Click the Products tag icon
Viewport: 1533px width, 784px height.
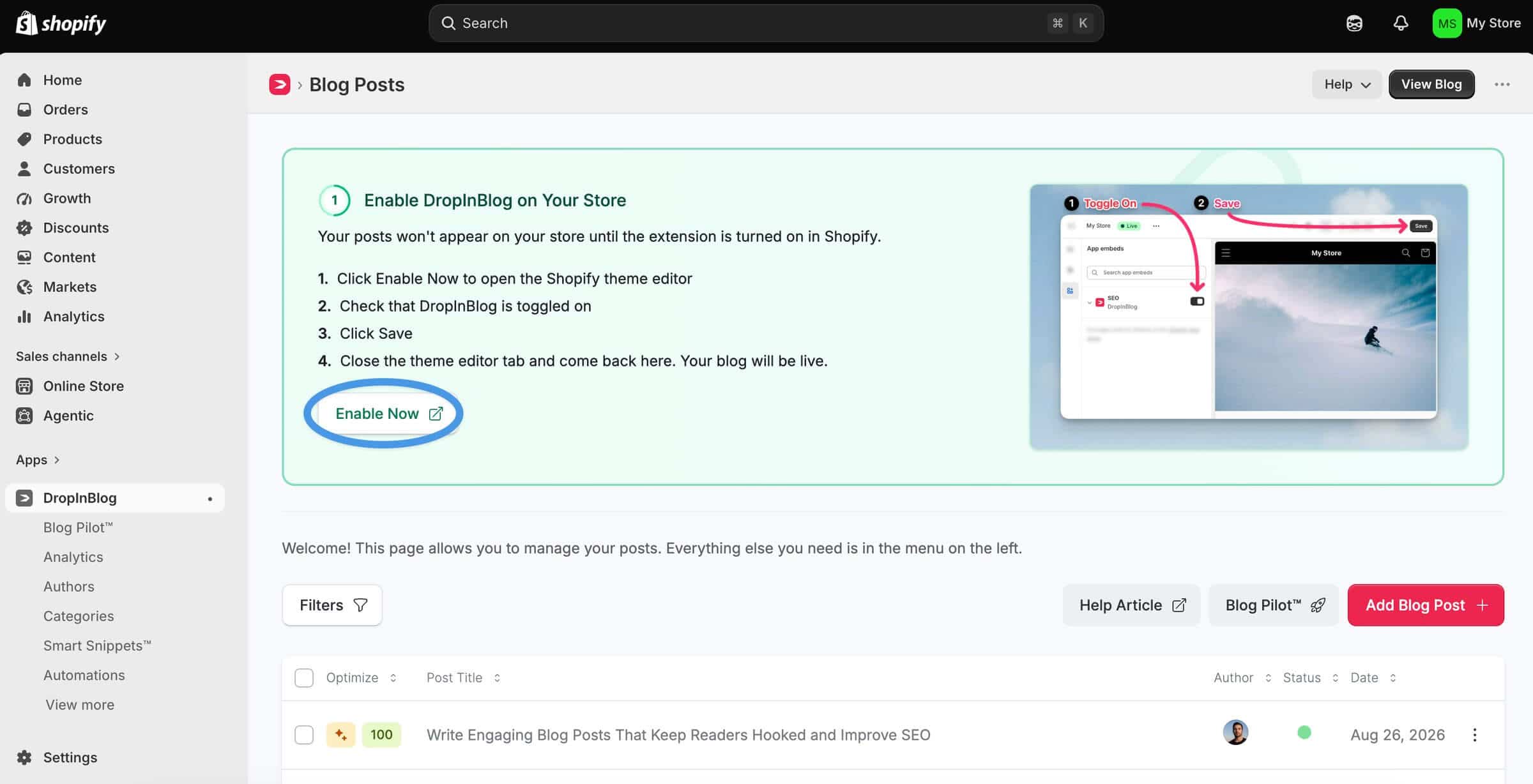coord(24,139)
